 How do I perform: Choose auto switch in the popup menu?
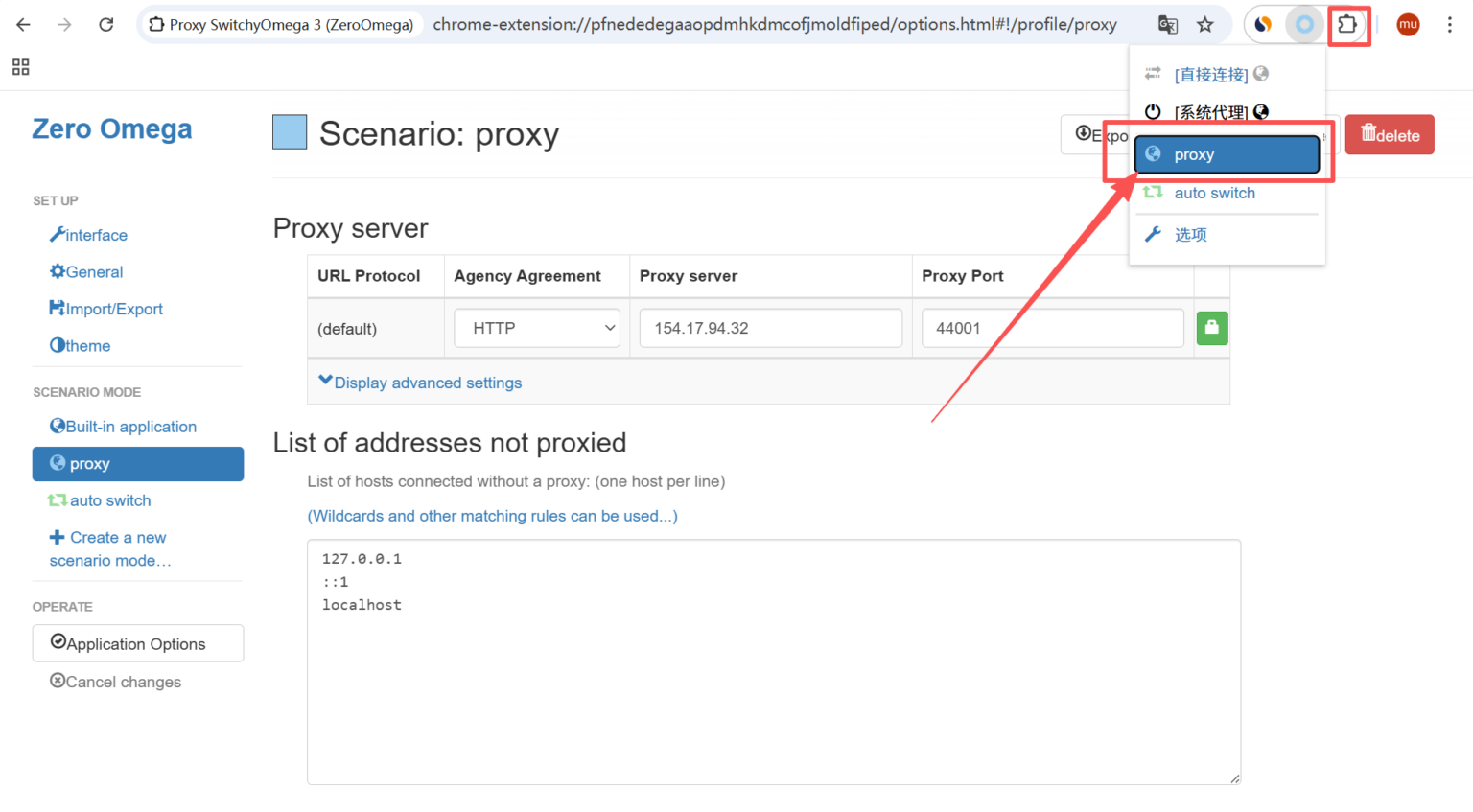[1214, 193]
